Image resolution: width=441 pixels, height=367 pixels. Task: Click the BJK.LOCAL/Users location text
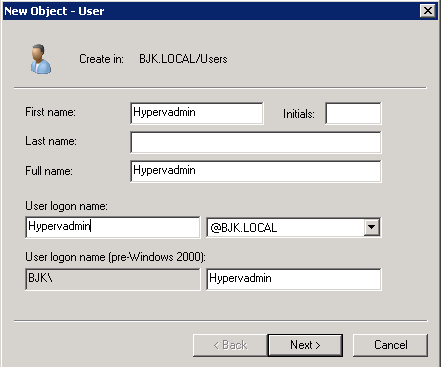(x=183, y=59)
